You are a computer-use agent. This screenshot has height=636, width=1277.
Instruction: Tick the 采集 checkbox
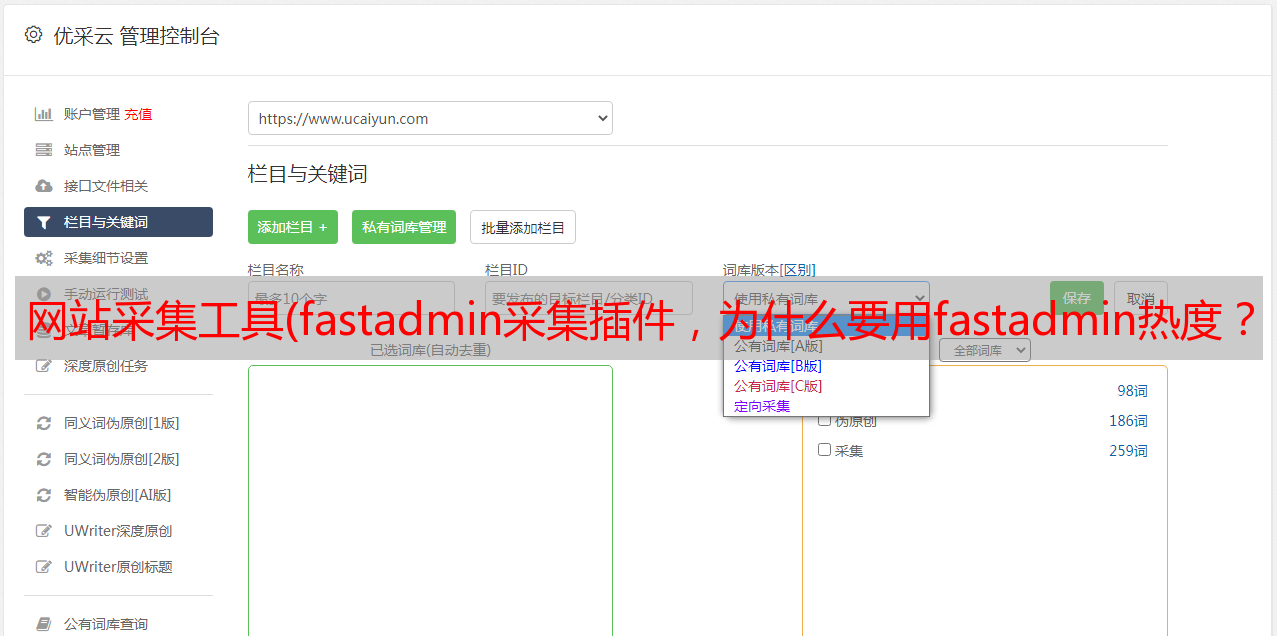point(824,450)
